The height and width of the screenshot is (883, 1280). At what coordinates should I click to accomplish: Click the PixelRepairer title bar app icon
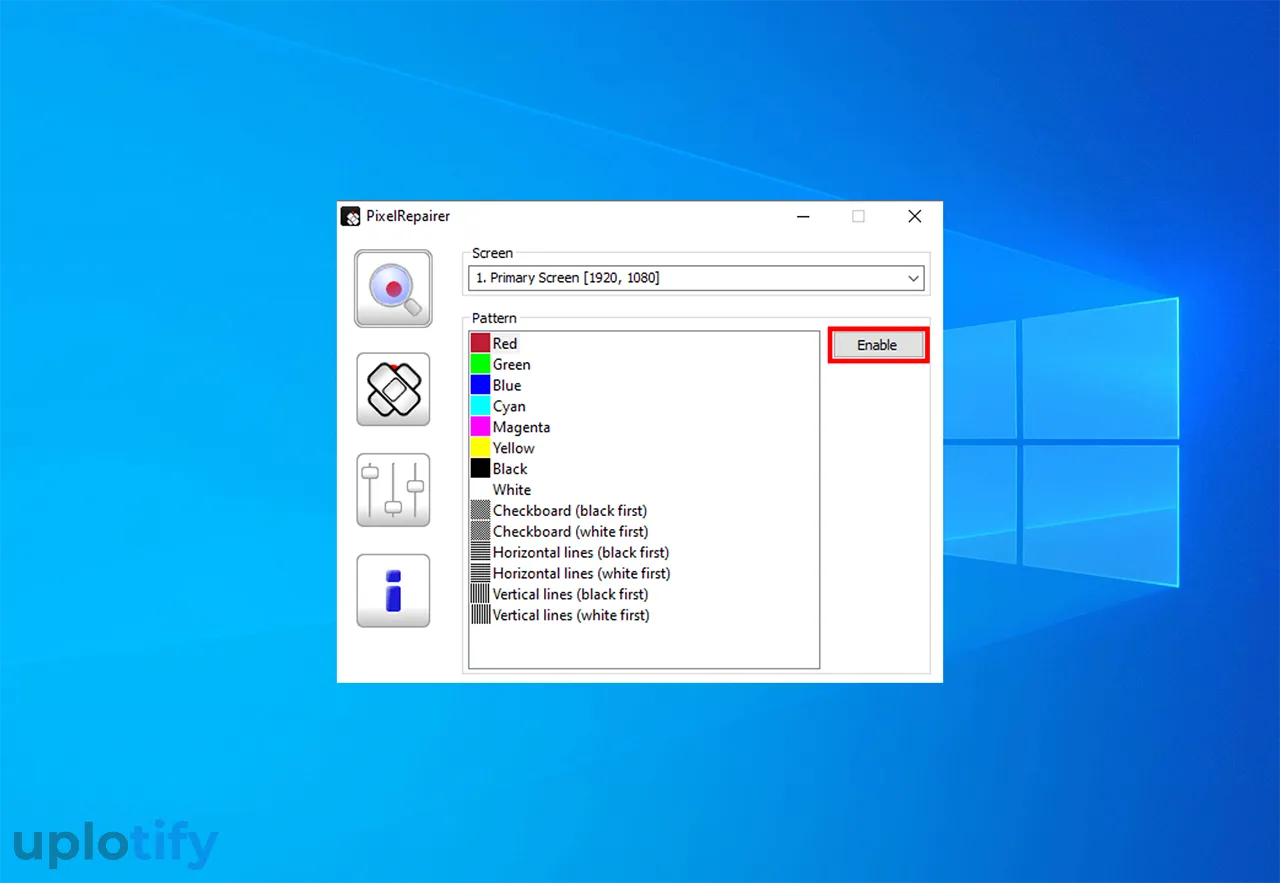350,217
